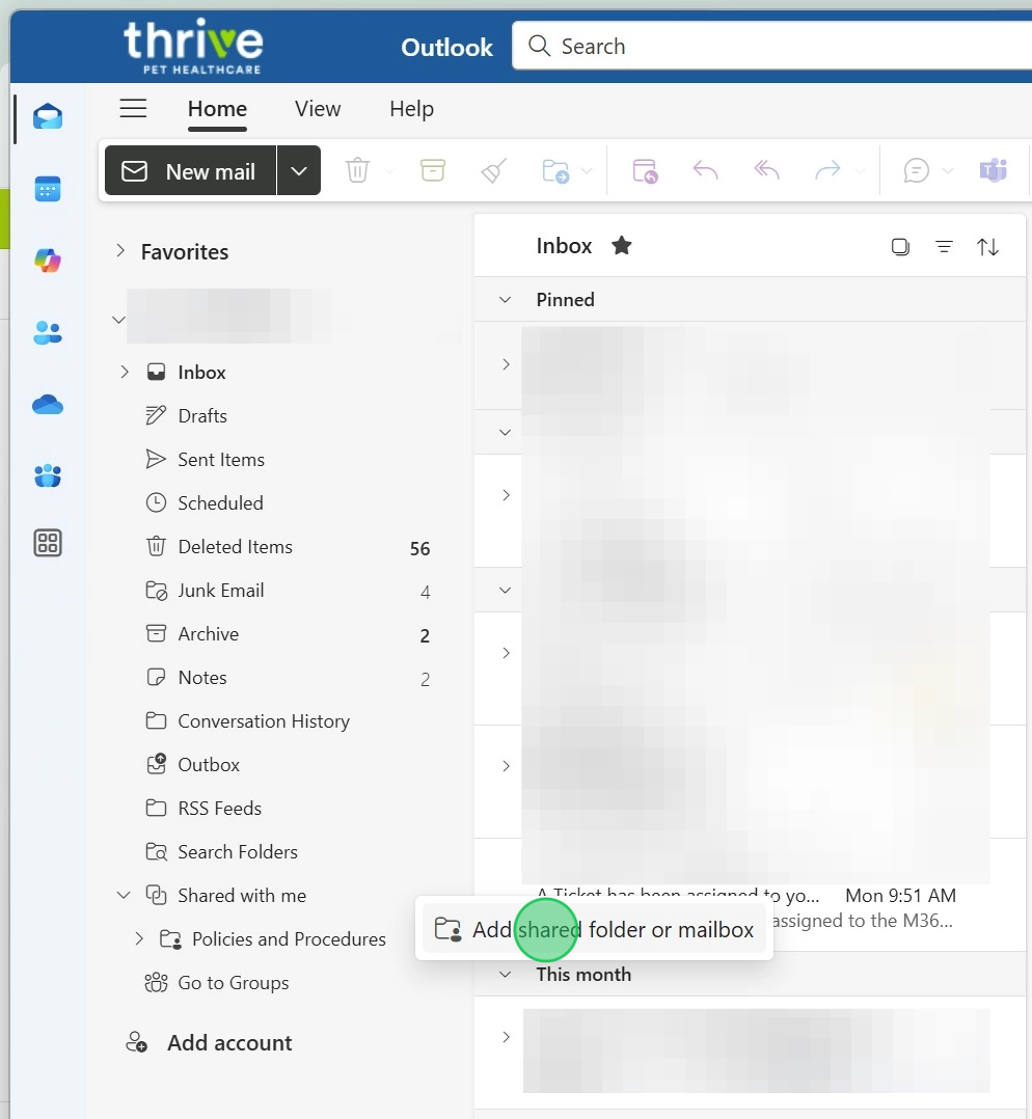Select Add shared folder or mailbox

pyautogui.click(x=594, y=930)
